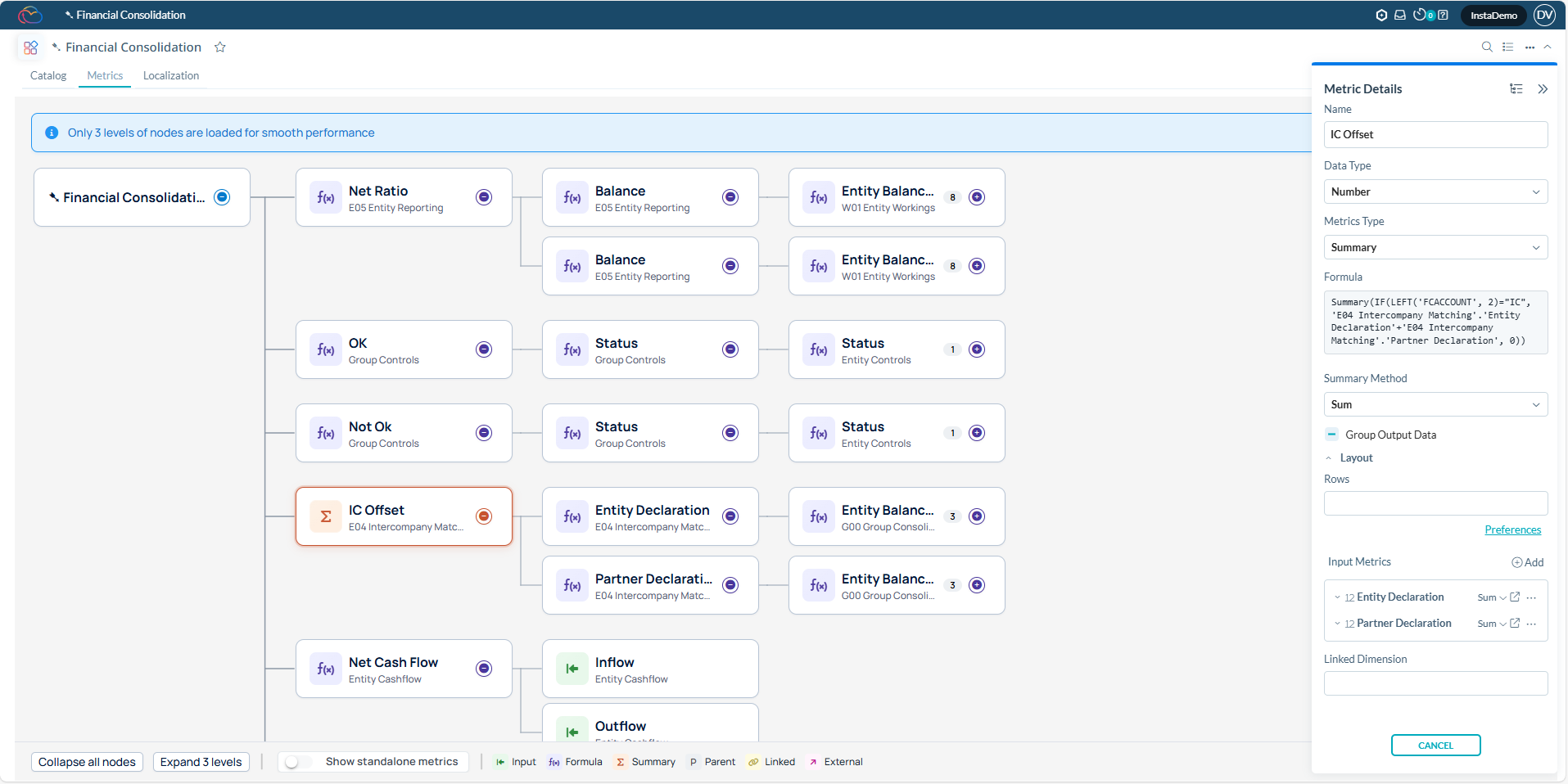Open the Preferences link
The height and width of the screenshot is (784, 1568).
pyautogui.click(x=1512, y=529)
